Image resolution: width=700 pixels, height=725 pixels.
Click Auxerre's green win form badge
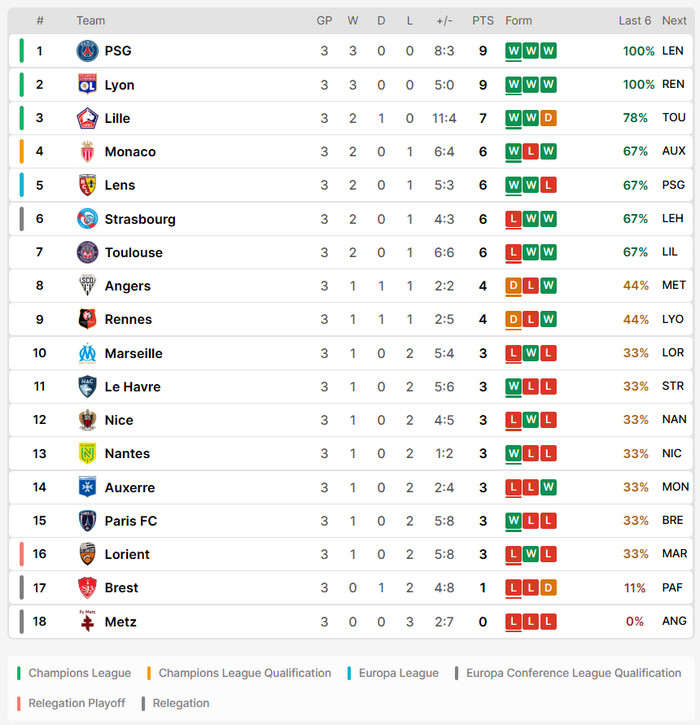[548, 487]
